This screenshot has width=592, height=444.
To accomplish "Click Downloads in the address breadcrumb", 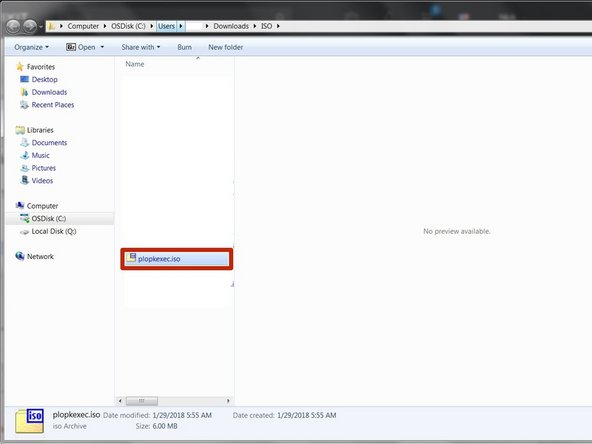I will tap(231, 26).
